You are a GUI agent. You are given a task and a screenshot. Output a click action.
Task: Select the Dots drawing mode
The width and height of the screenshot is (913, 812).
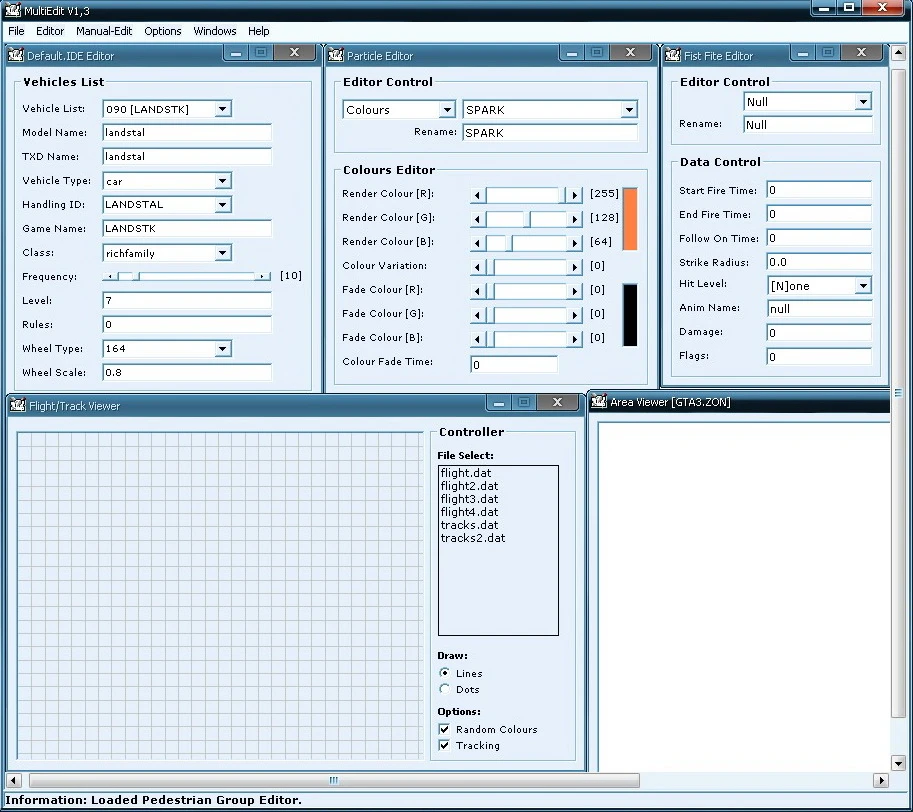445,689
